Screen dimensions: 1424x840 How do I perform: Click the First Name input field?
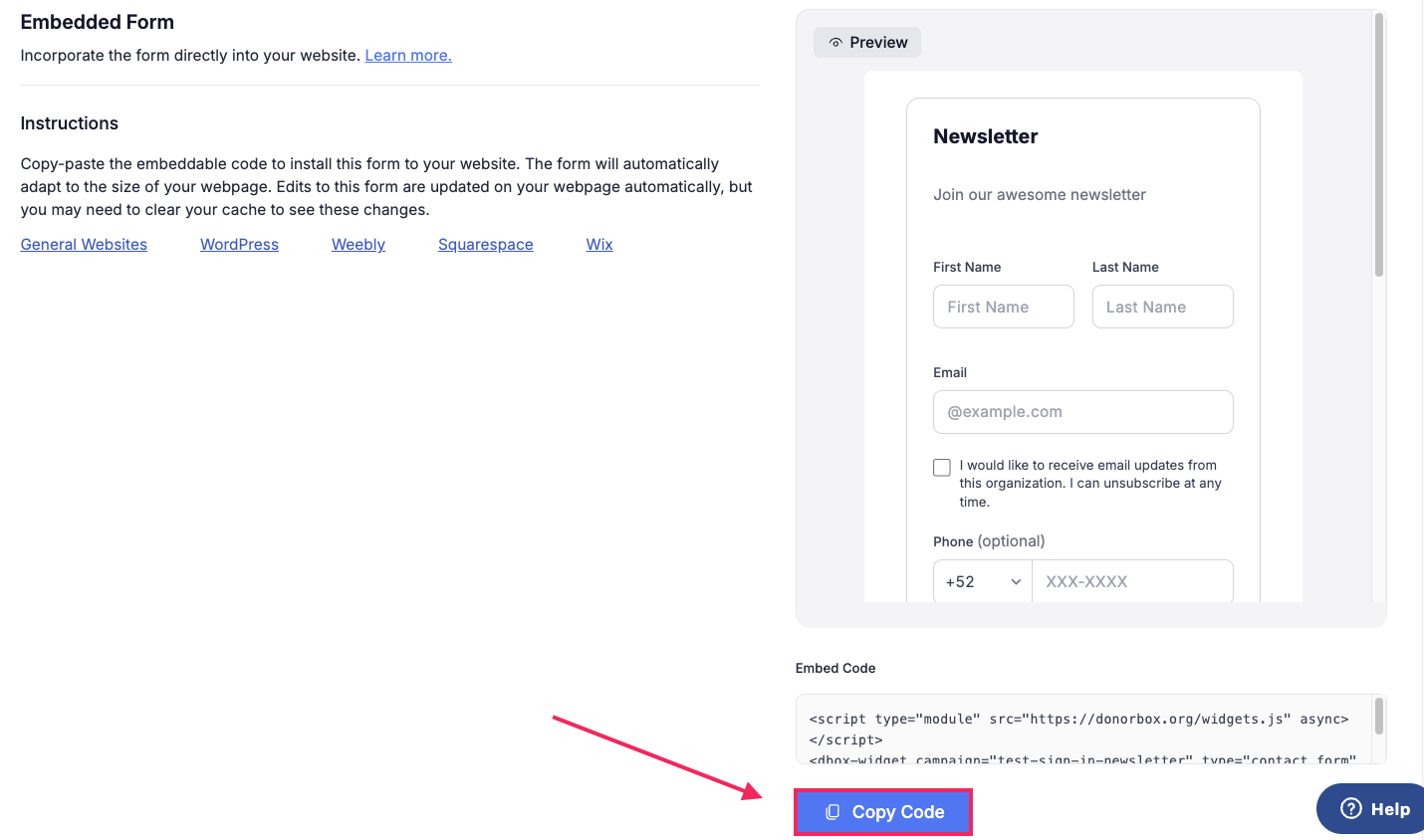click(1004, 307)
